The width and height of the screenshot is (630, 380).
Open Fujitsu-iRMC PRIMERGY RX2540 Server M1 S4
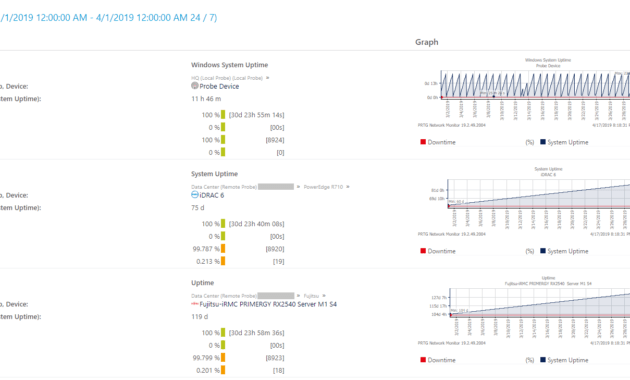click(x=268, y=304)
